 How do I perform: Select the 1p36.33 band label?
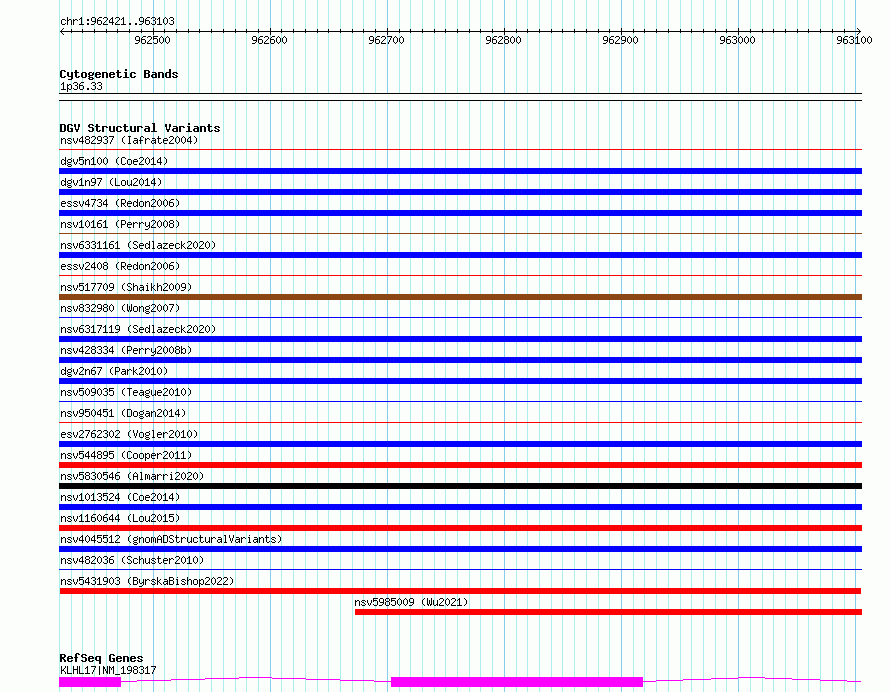[x=81, y=86]
